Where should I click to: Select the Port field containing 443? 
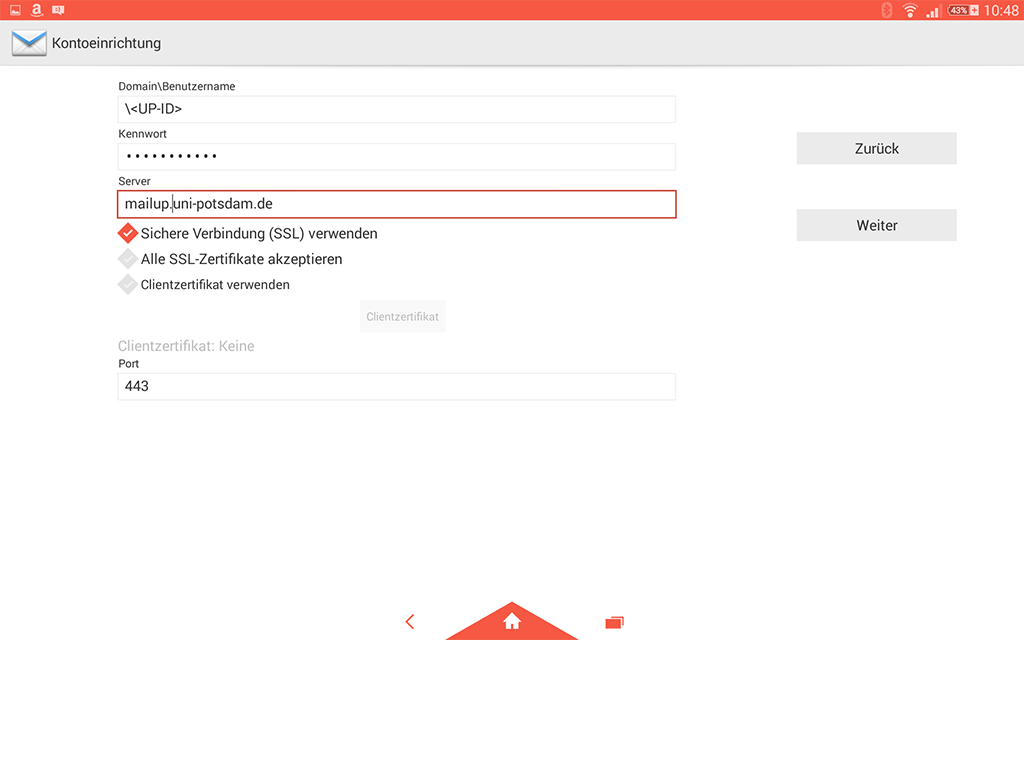point(396,386)
